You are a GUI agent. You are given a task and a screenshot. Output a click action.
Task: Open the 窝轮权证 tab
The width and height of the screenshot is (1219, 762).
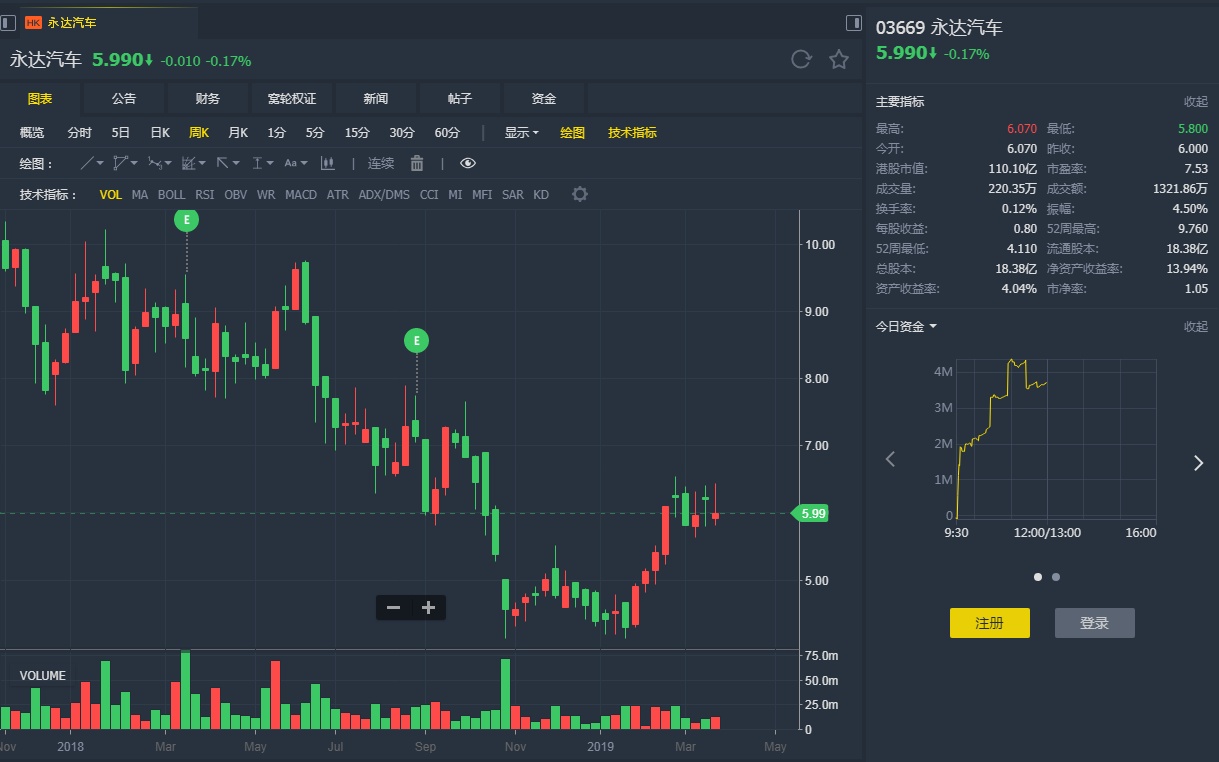coord(292,99)
